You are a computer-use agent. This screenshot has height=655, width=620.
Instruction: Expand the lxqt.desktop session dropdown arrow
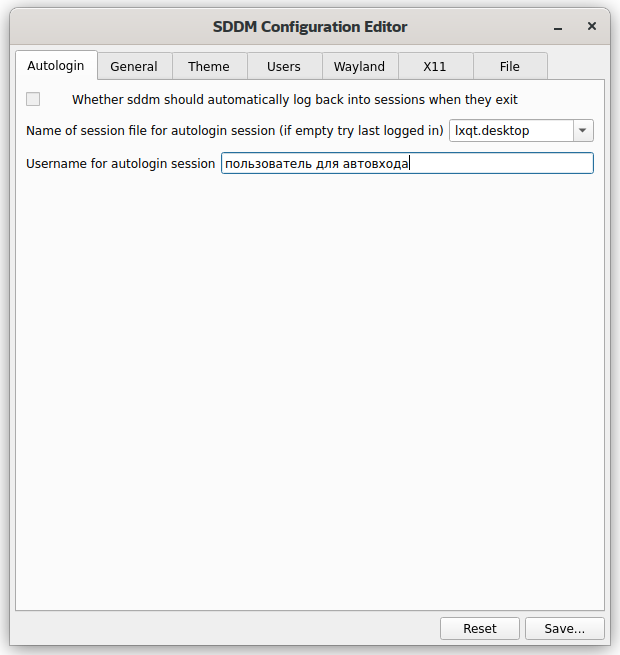pos(582,131)
